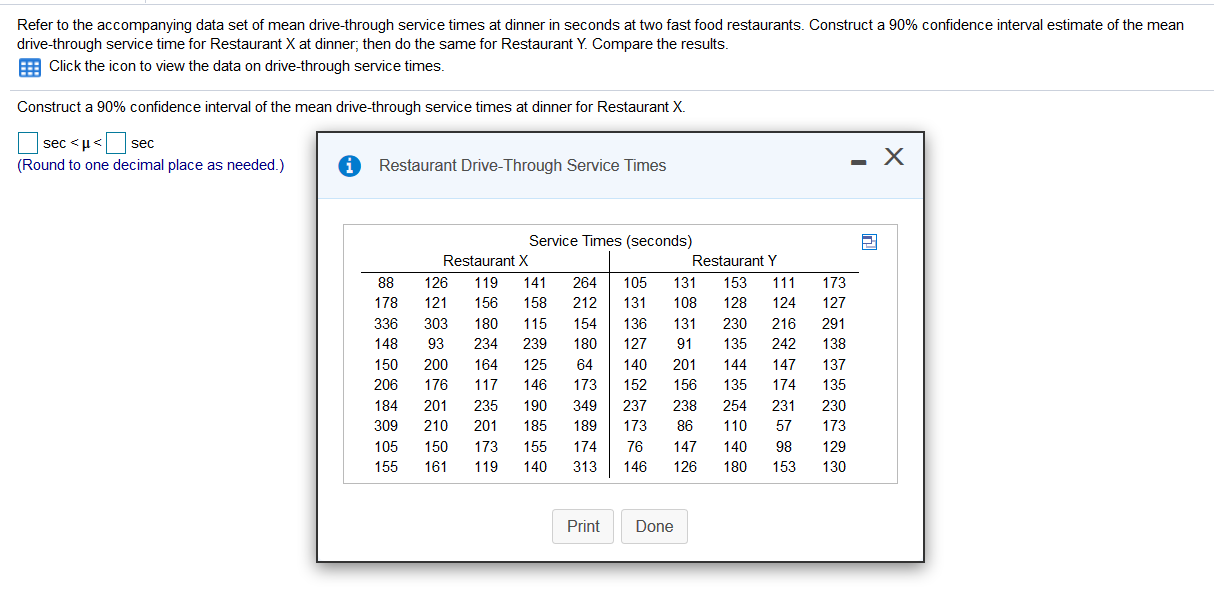Screen dimensions: 1214x594
Task: Click the 'Restaurant Y' column header
Action: (x=734, y=261)
